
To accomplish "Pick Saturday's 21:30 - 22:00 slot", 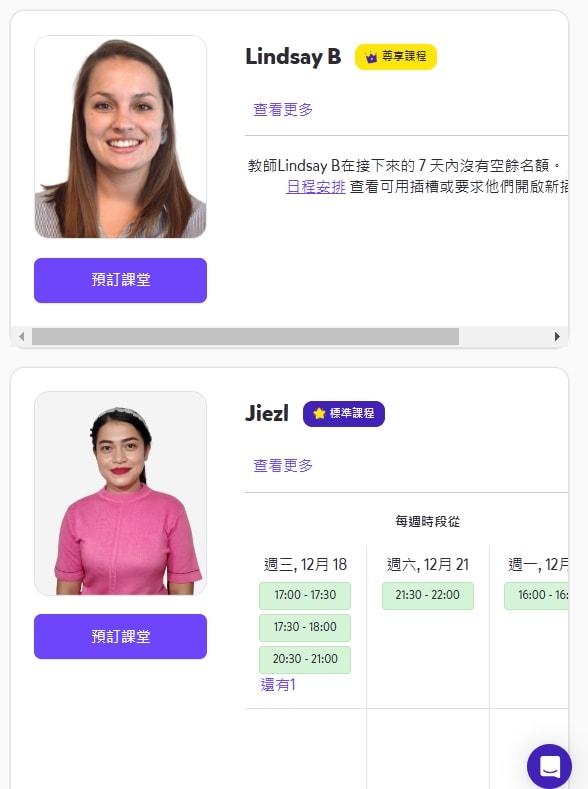I will tap(428, 595).
